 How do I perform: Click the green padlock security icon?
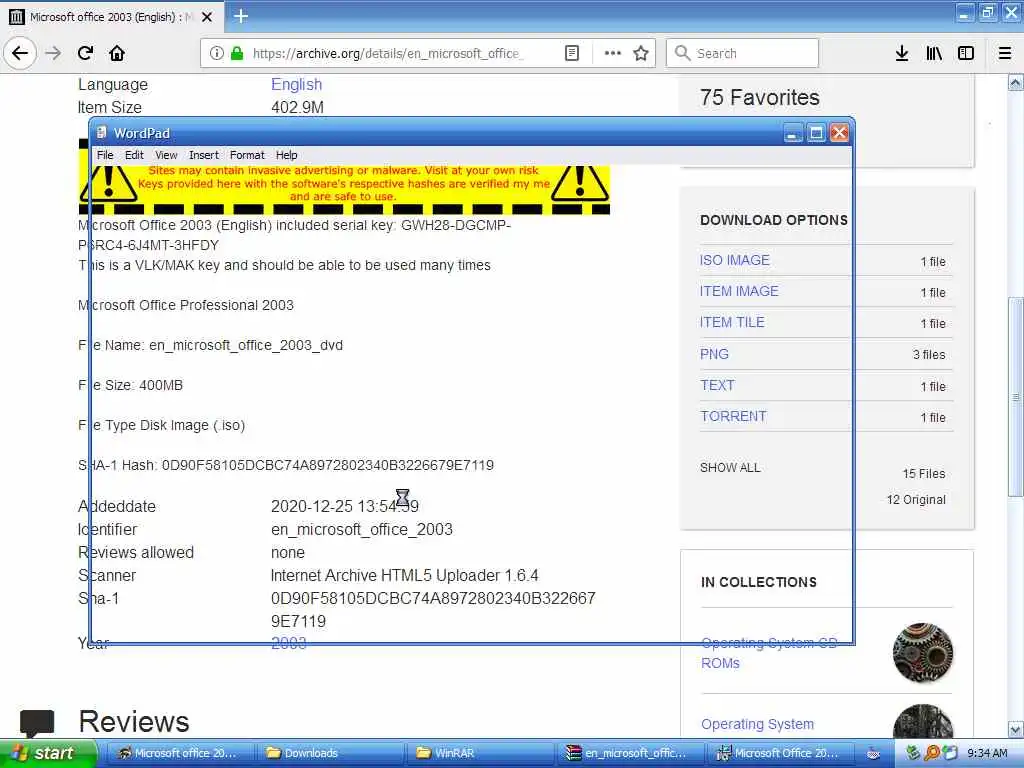(236, 53)
